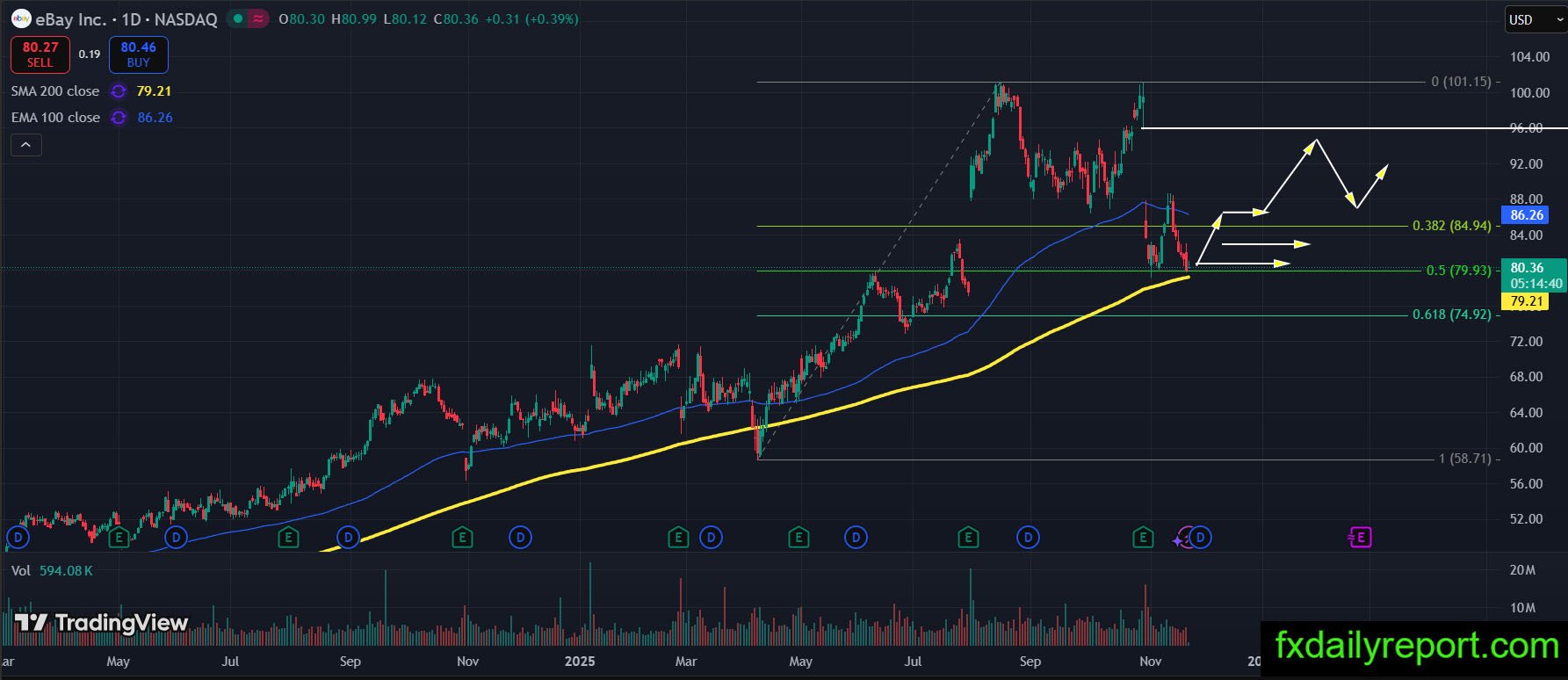1568x680 pixels.
Task: Click the yellow SMA value 79.21 in legend
Action: (154, 91)
